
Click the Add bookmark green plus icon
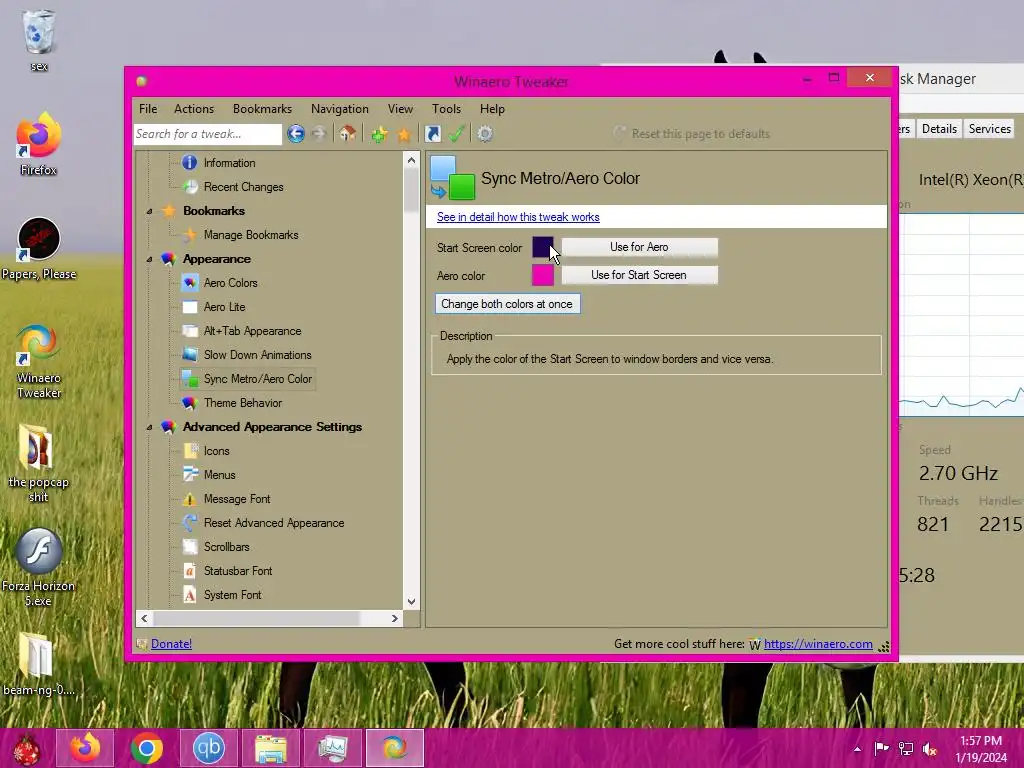tap(379, 134)
